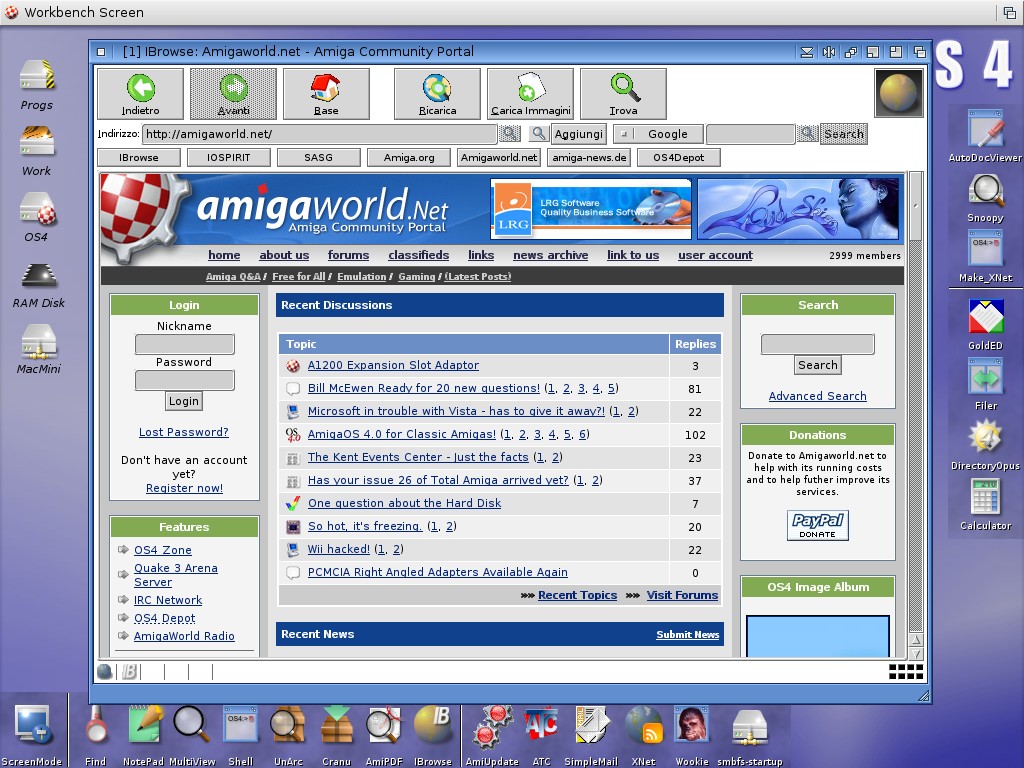Open the Google search engine dropdown
Viewport: 1024px width, 768px height.
(658, 134)
